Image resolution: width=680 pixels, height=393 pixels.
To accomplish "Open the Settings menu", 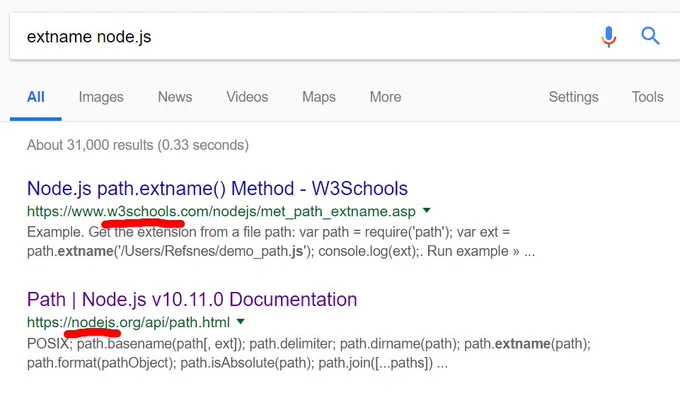I will click(573, 97).
